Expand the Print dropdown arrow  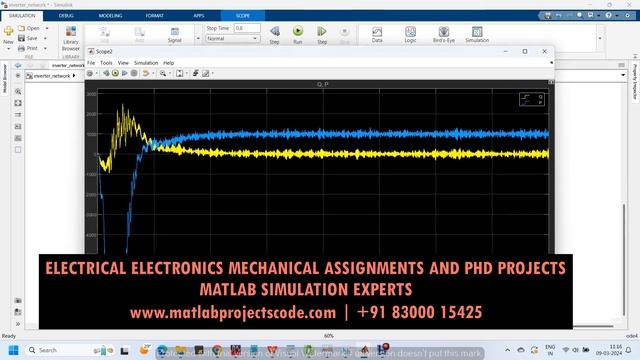45,48
